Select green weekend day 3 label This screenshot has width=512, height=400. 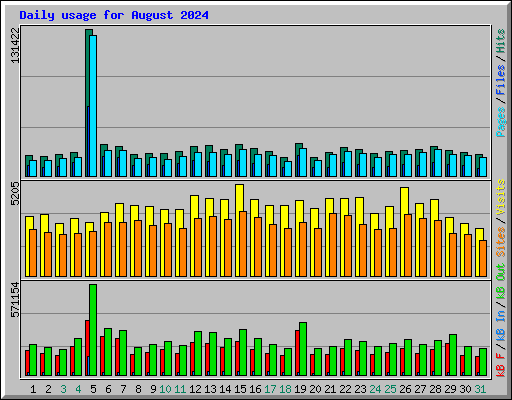click(63, 389)
